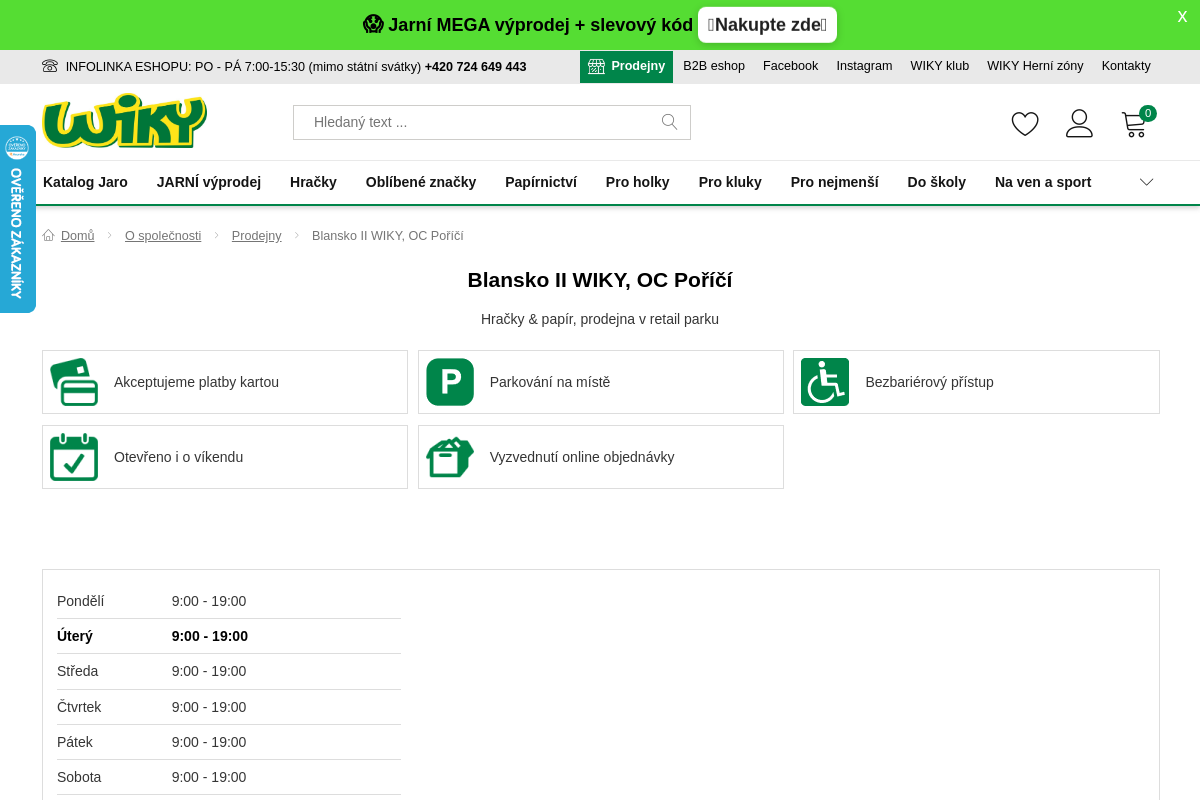Select JARNÍ výprodej in navigation
This screenshot has width=1200, height=800.
point(208,182)
